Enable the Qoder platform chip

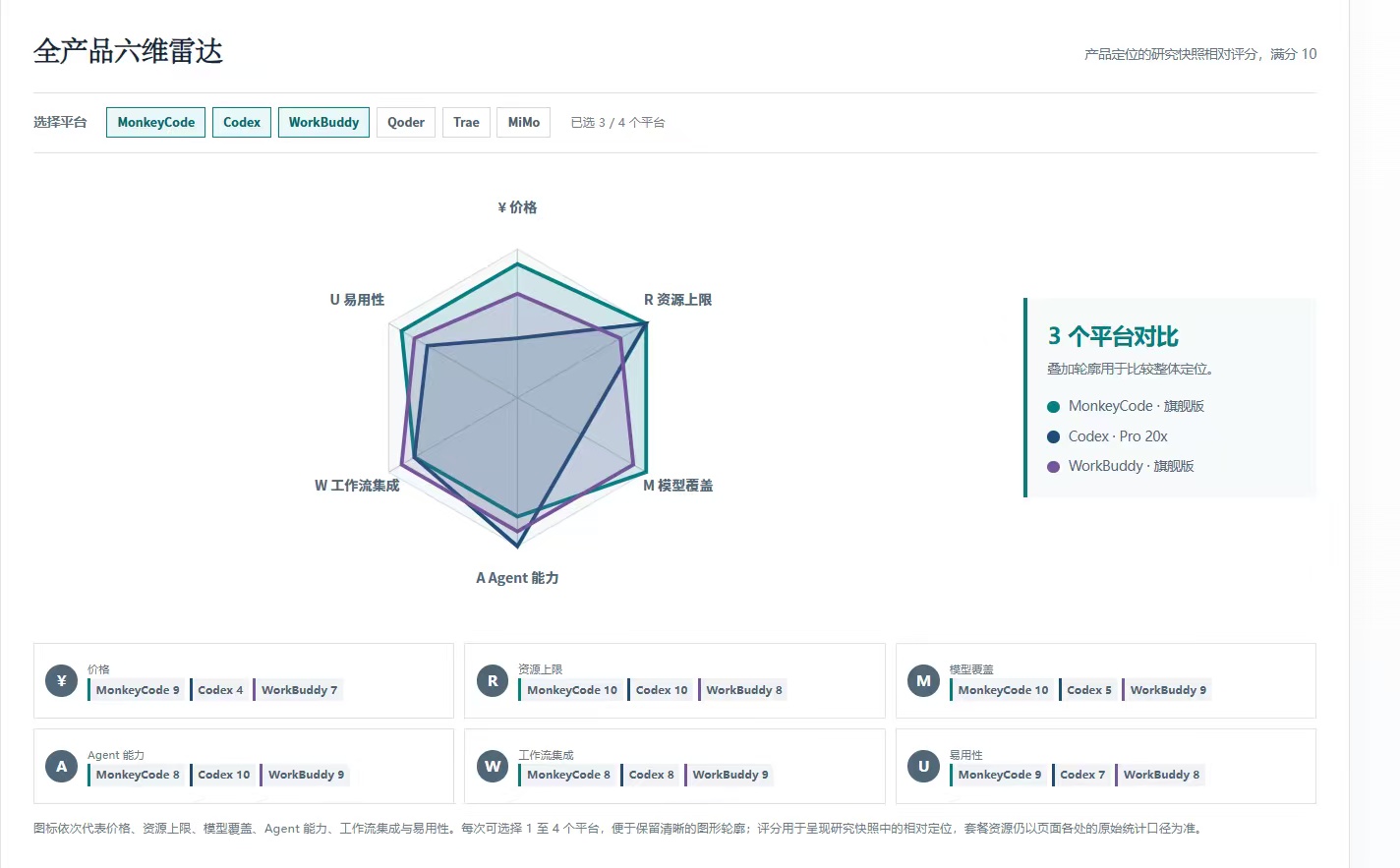click(x=406, y=122)
